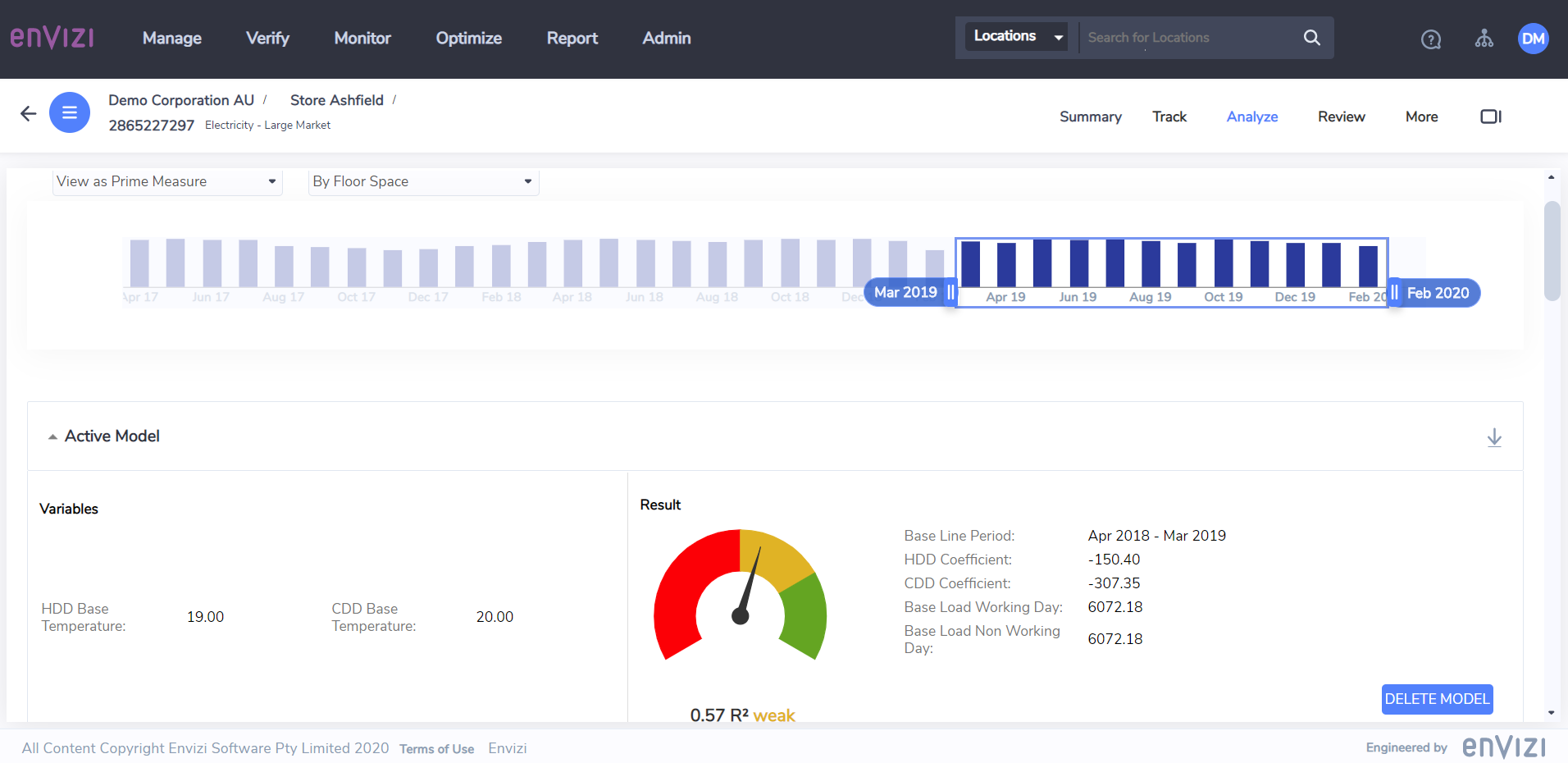Click the CDD Base Temperature value 20.00
This screenshot has height=763, width=1568.
[495, 617]
